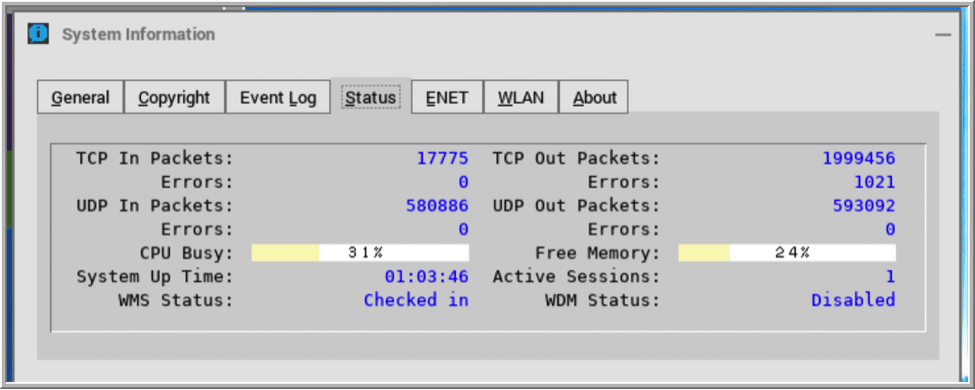The width and height of the screenshot is (975, 390).
Task: Select the Status tab
Action: click(x=371, y=97)
